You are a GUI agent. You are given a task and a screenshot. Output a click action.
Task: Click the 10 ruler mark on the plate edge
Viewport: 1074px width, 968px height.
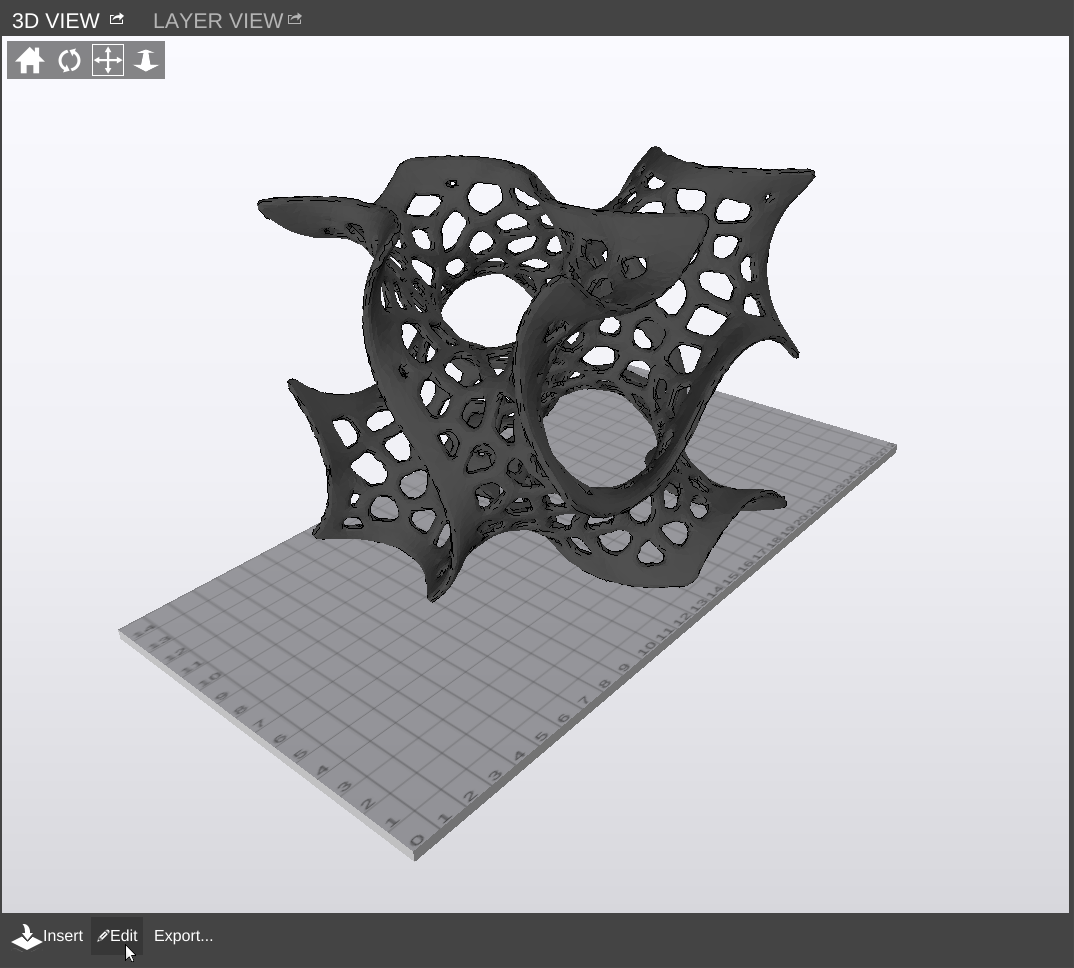[647, 648]
